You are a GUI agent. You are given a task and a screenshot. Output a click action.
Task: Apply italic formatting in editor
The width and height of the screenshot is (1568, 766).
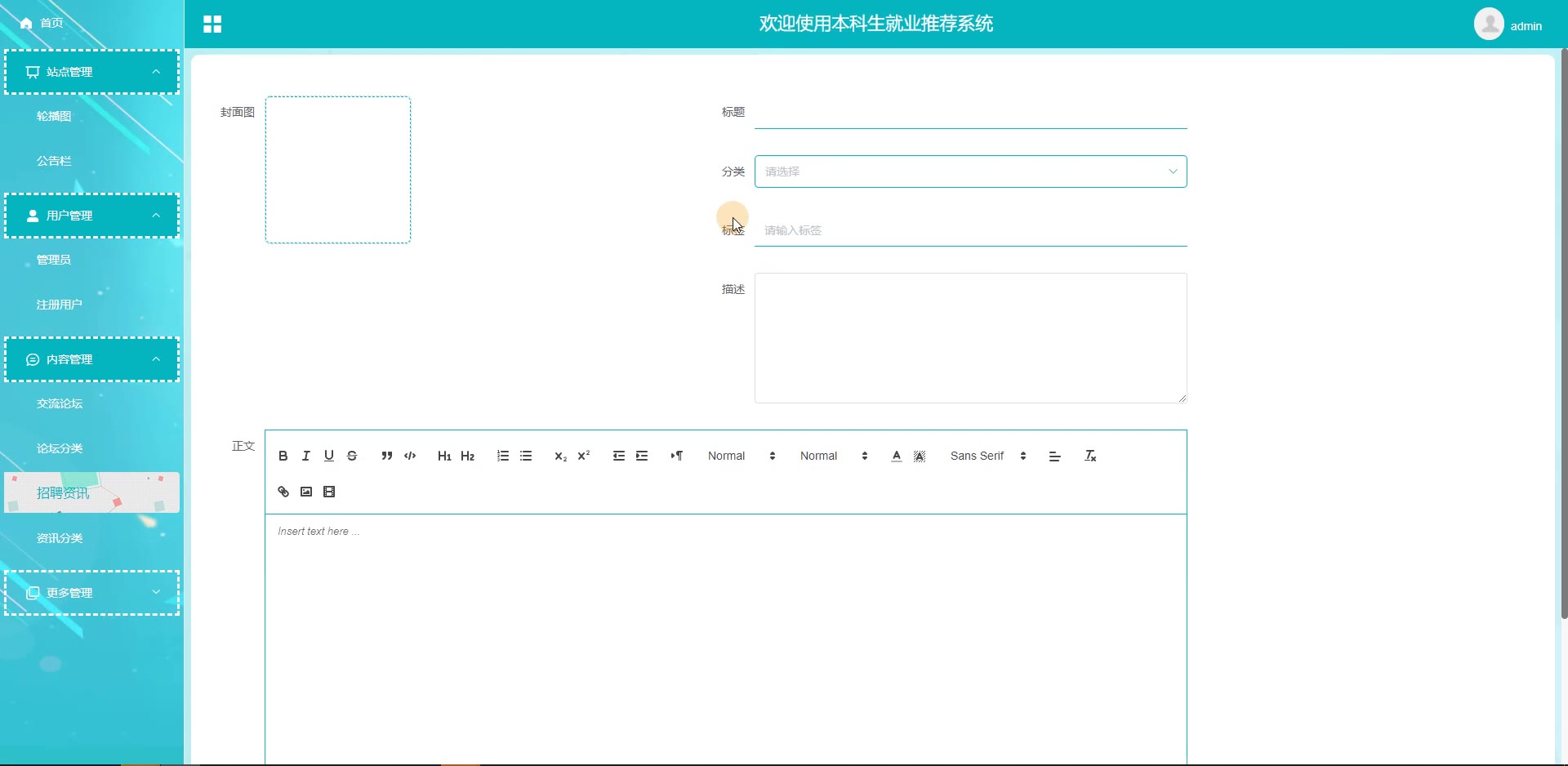[x=306, y=456]
